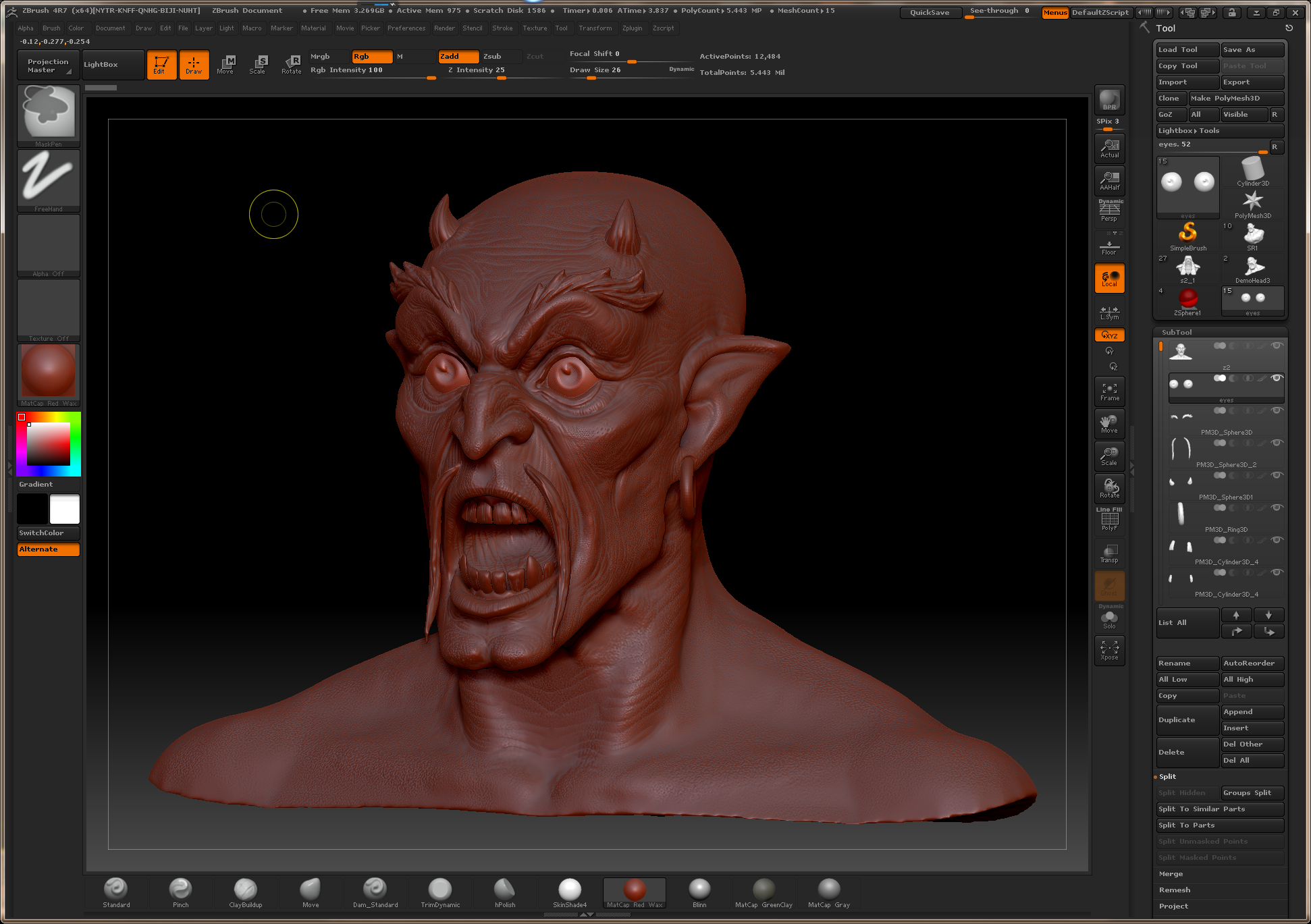This screenshot has height=924, width=1311.
Task: Click the Xpose icon
Action: (x=1109, y=650)
